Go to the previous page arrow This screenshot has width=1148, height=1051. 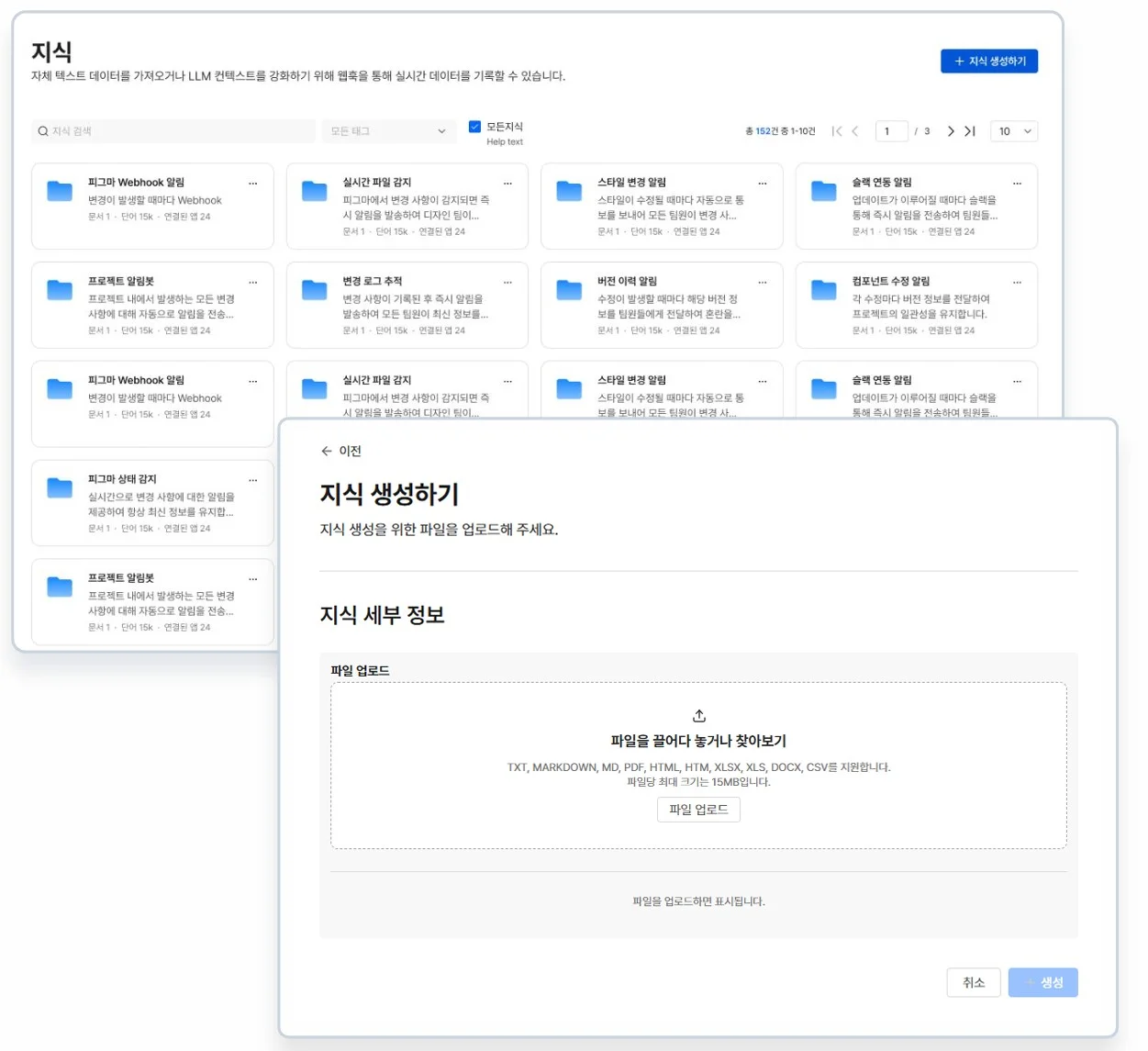(855, 131)
